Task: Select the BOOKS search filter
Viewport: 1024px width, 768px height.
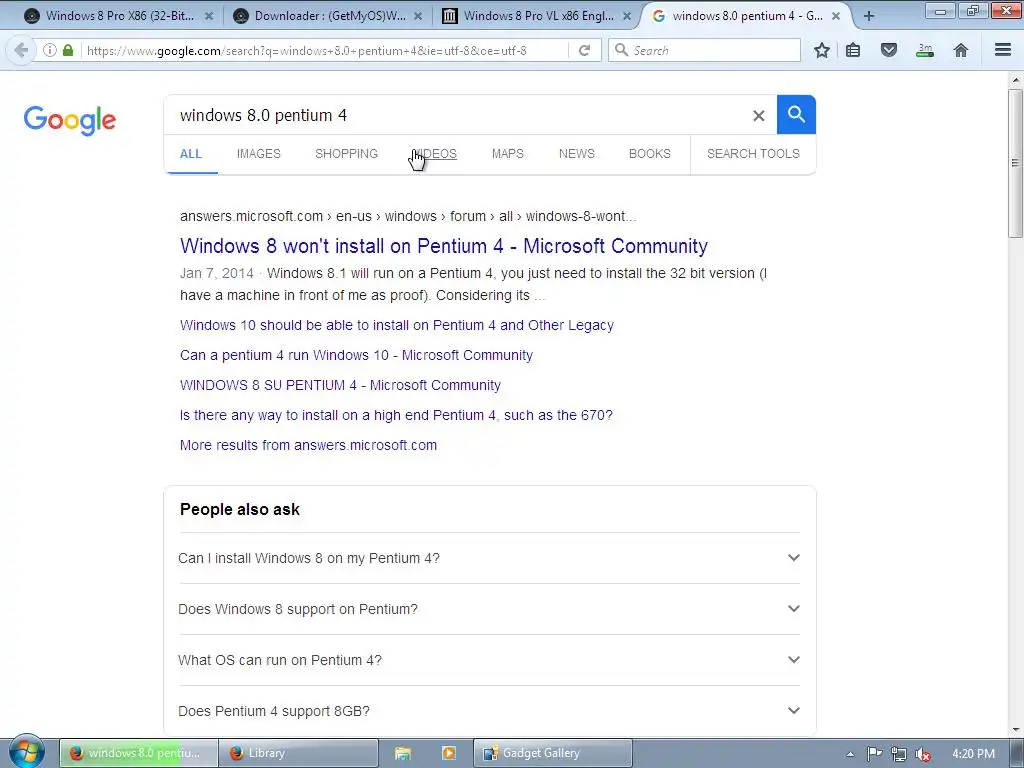Action: tap(650, 154)
